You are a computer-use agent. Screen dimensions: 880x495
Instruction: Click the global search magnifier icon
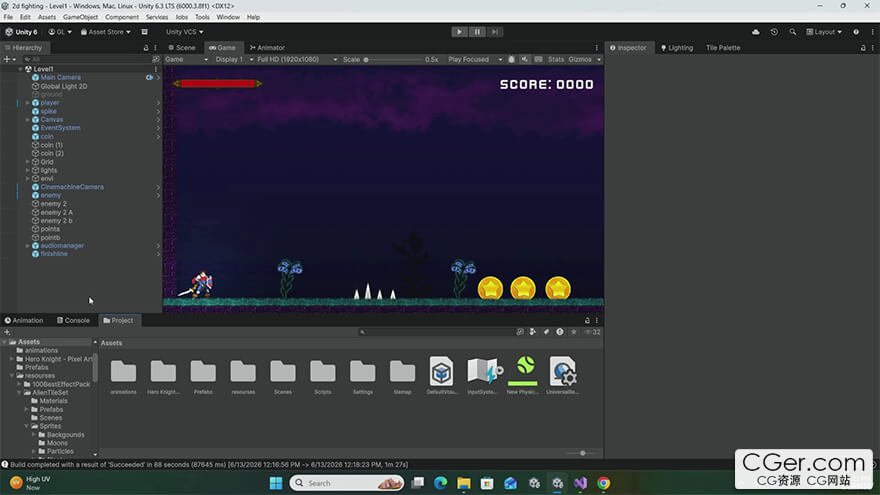coord(792,32)
